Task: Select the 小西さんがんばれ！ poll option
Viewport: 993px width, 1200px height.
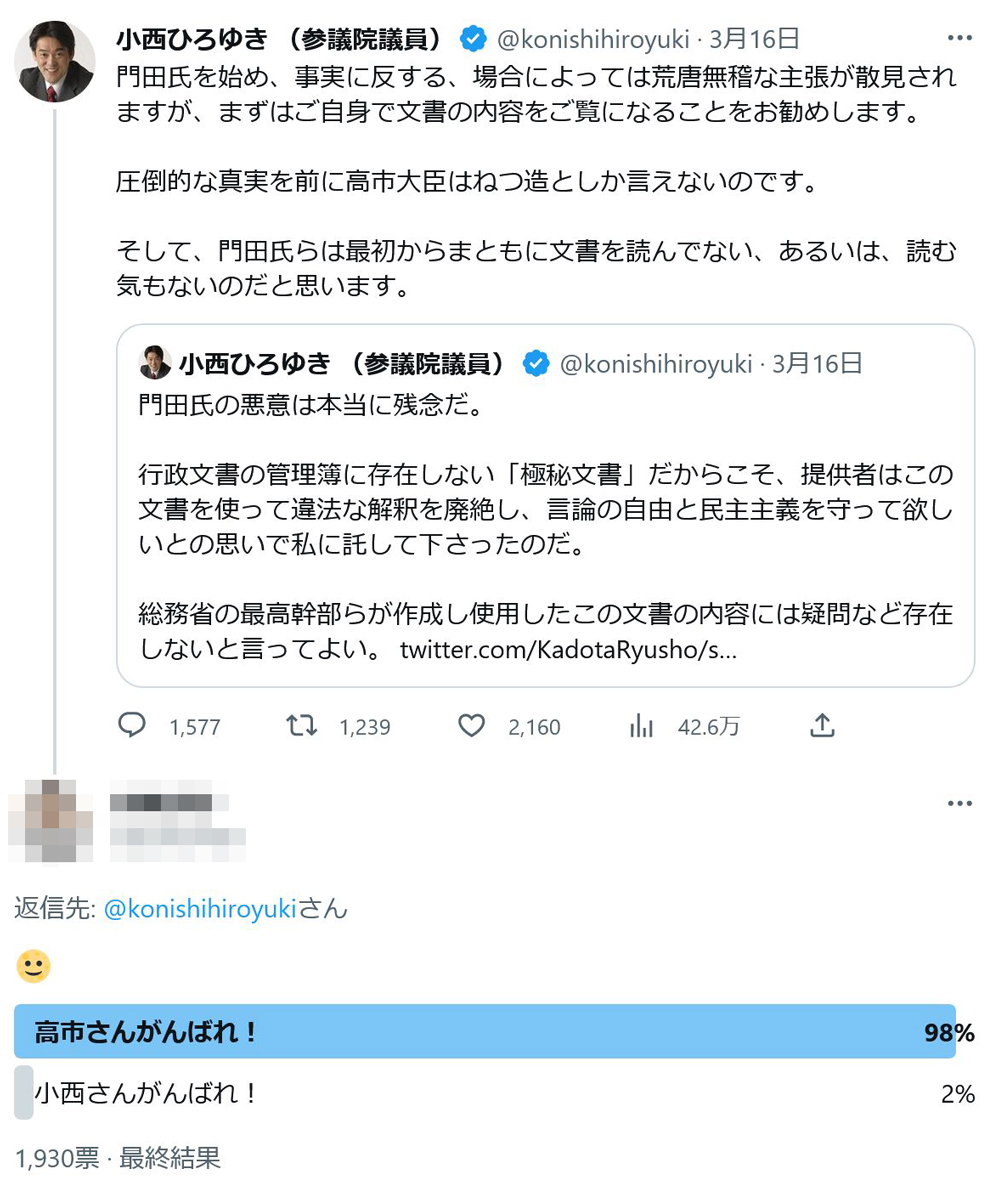Action: coord(146,1093)
